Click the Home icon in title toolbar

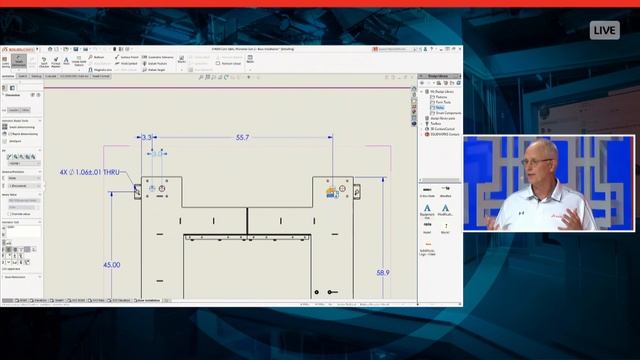(x=50, y=49)
